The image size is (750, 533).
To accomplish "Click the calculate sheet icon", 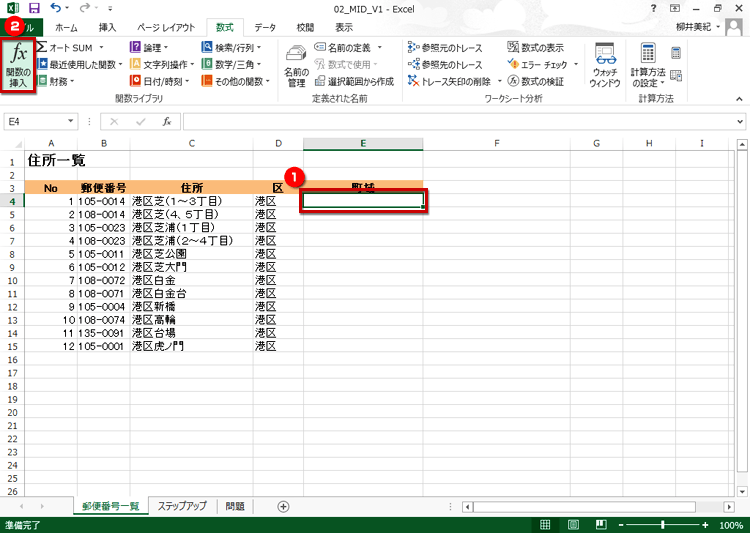I will click(x=676, y=75).
